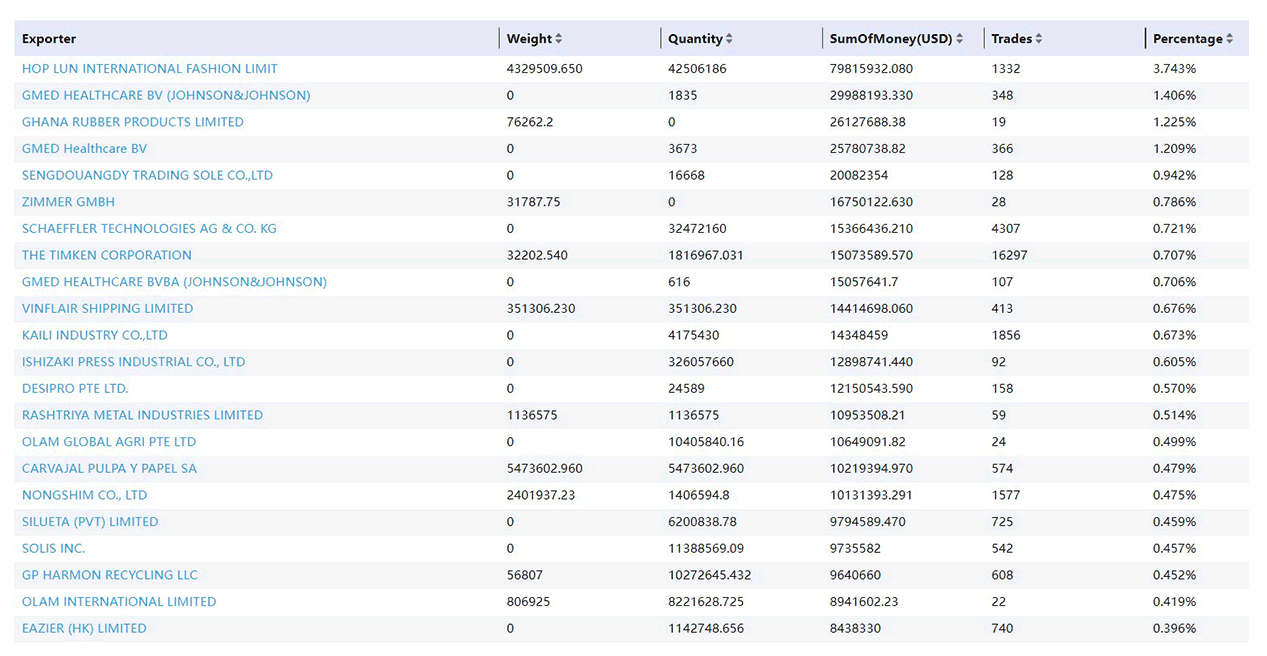1267x656 pixels.
Task: Click the KAILI INDUSTRY CO.,LTD link
Action: 95,335
